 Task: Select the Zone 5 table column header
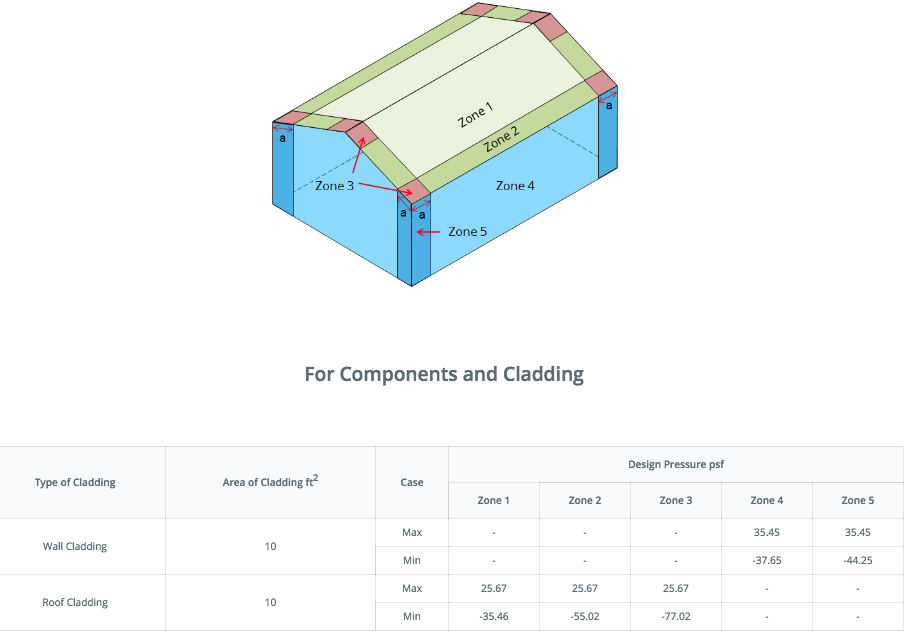857,500
